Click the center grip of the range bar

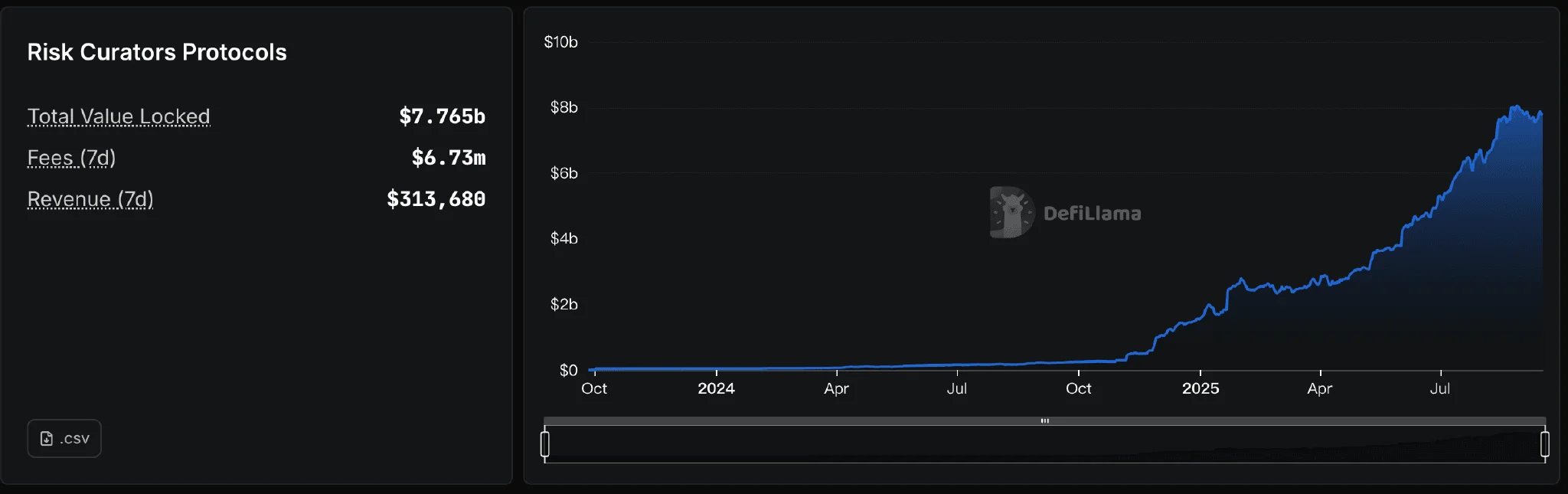1044,420
